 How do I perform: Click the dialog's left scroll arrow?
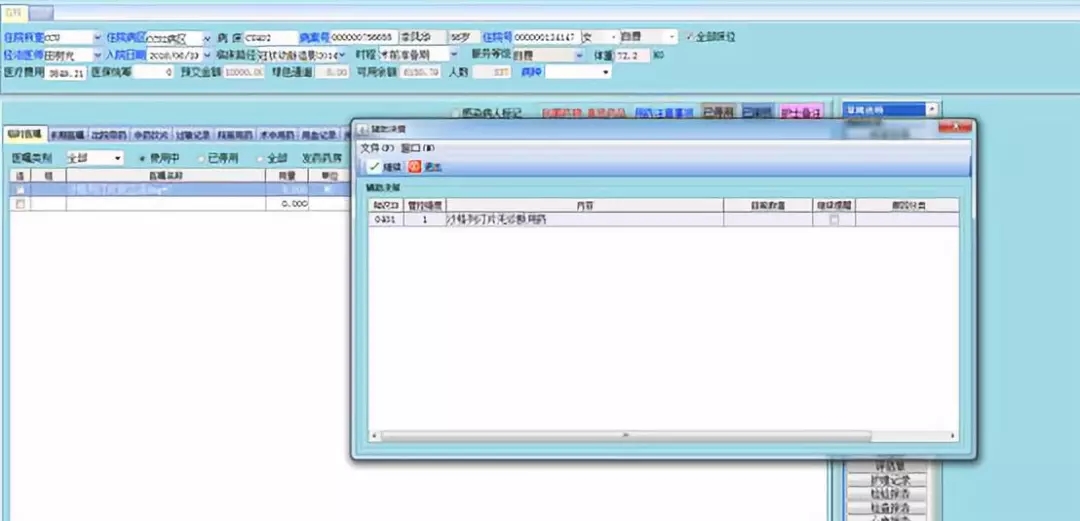pyautogui.click(x=375, y=436)
